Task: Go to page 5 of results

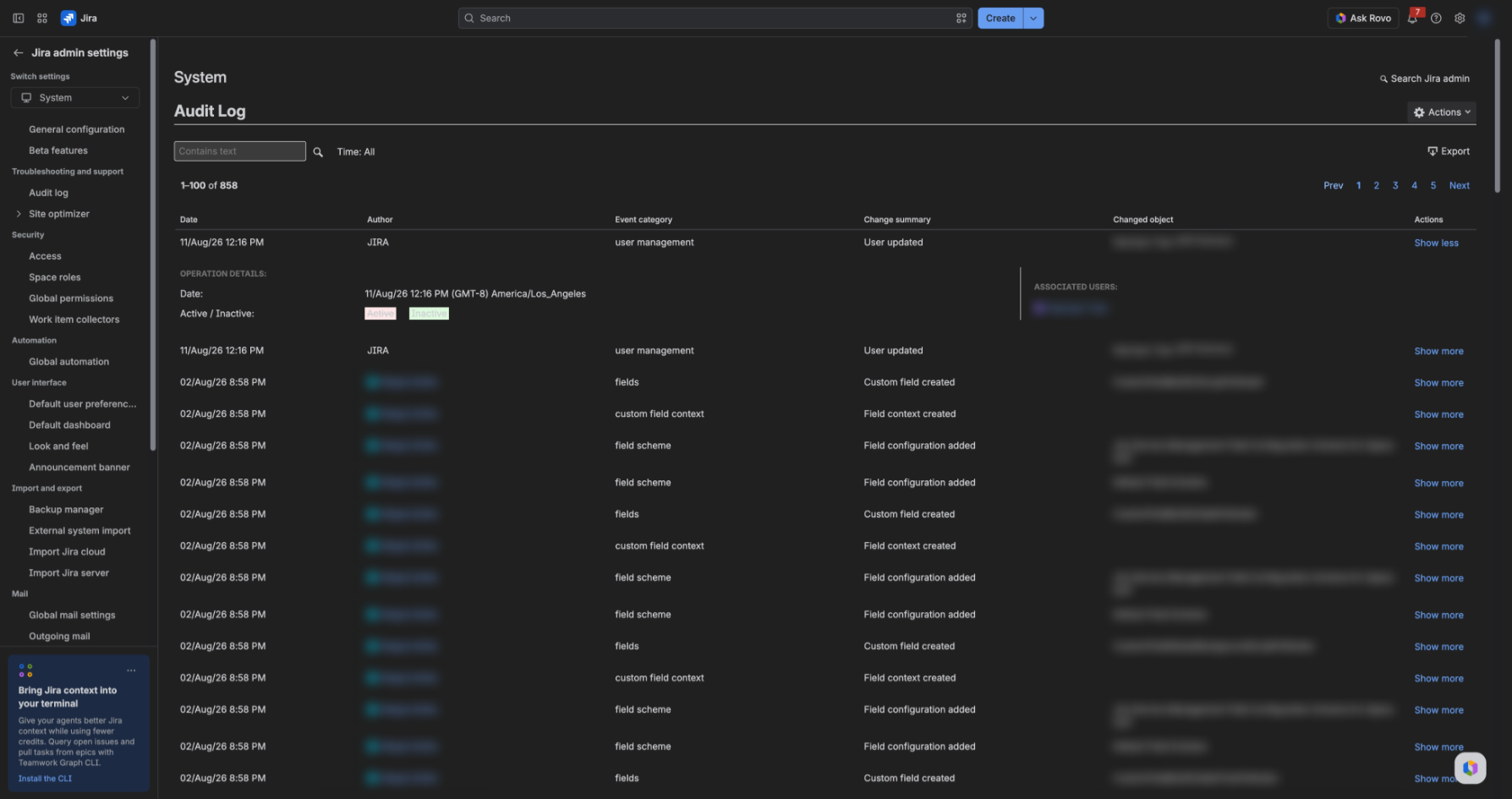Action: coord(1433,185)
